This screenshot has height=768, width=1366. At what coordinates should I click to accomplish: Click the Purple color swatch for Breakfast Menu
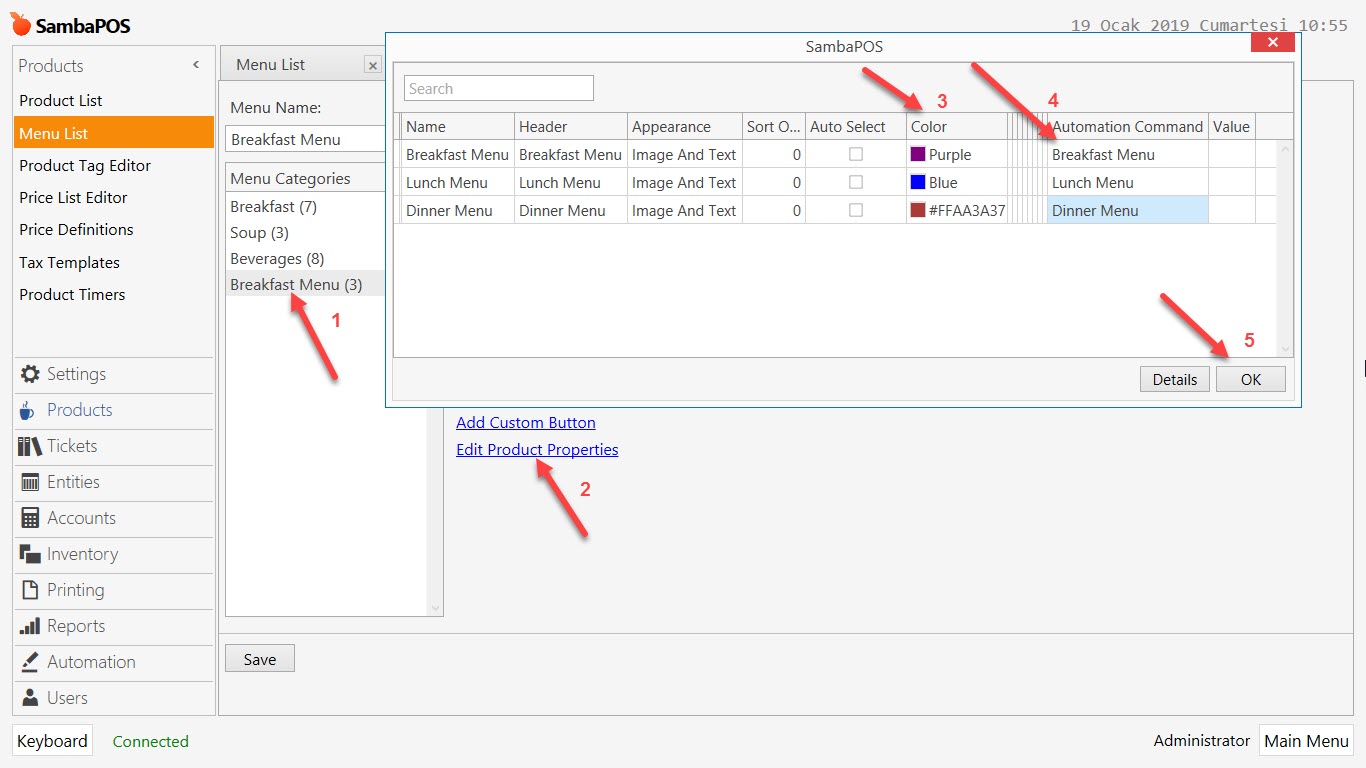pyautogui.click(x=915, y=154)
